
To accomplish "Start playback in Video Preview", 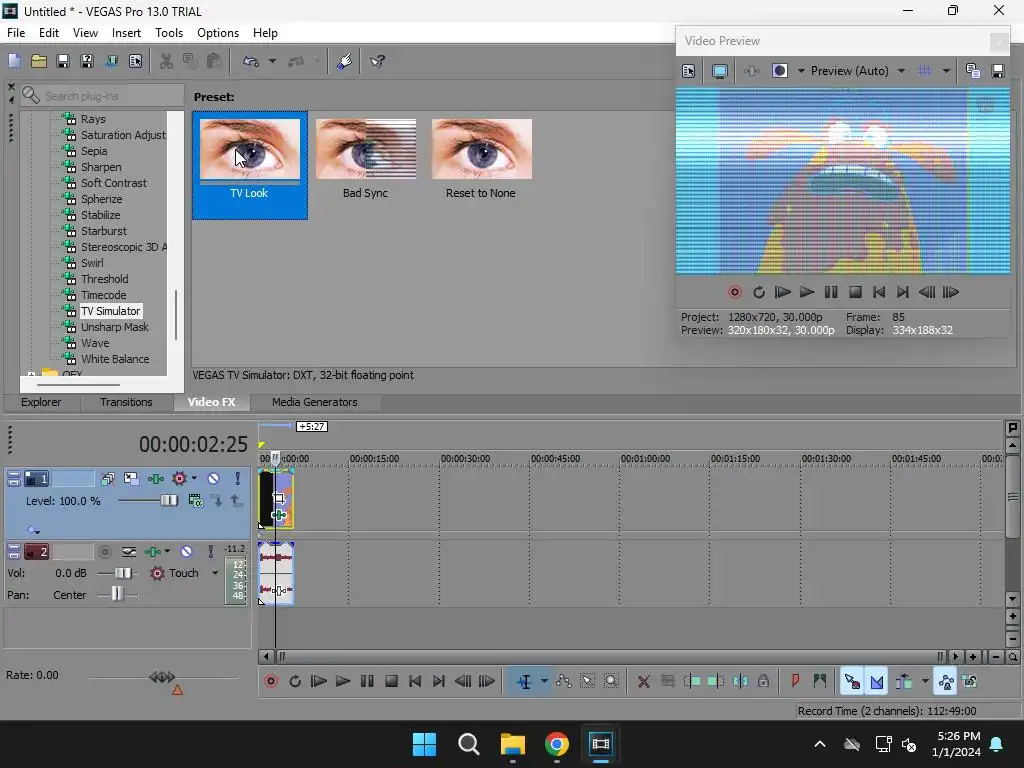I will (807, 293).
